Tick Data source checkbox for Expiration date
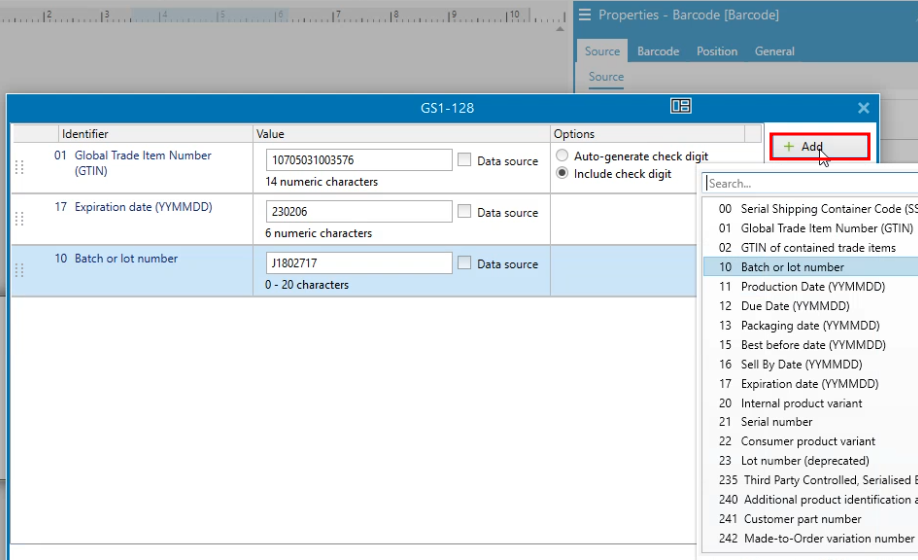The height and width of the screenshot is (560, 918). coord(465,211)
